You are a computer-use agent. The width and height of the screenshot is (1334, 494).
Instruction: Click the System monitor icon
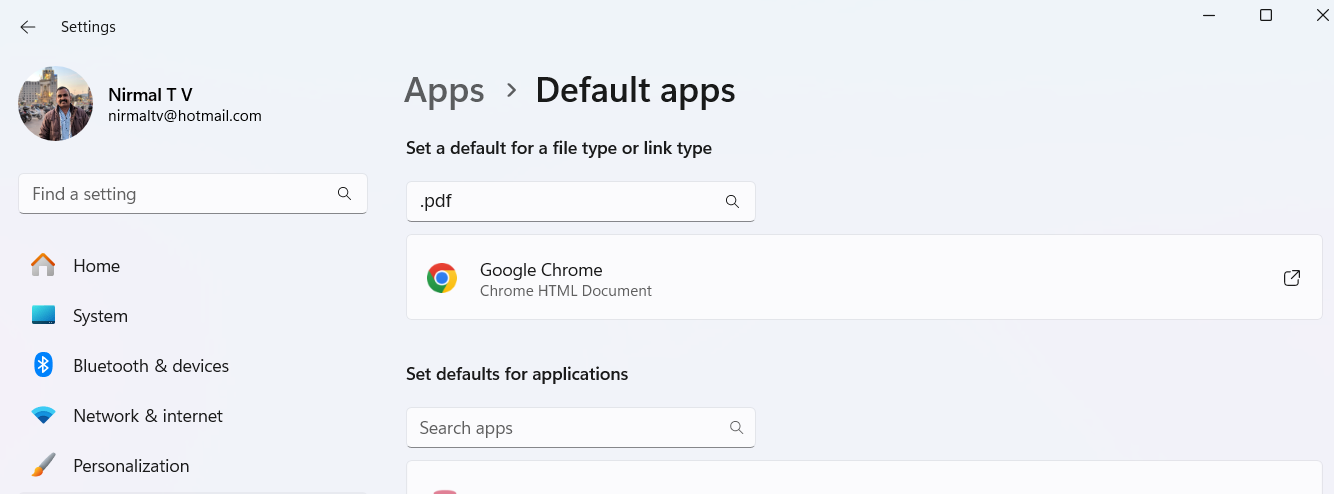(43, 315)
